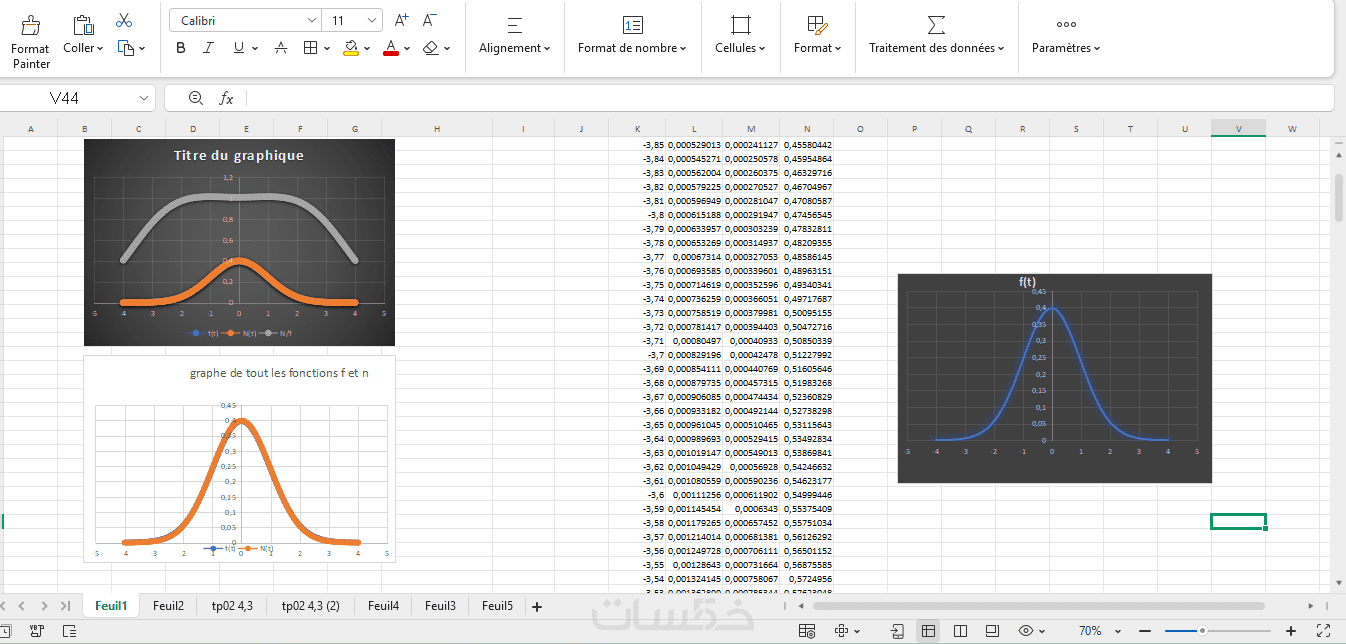Expand borders options arrow
Viewport: 1346px width, 644px height.
[327, 48]
